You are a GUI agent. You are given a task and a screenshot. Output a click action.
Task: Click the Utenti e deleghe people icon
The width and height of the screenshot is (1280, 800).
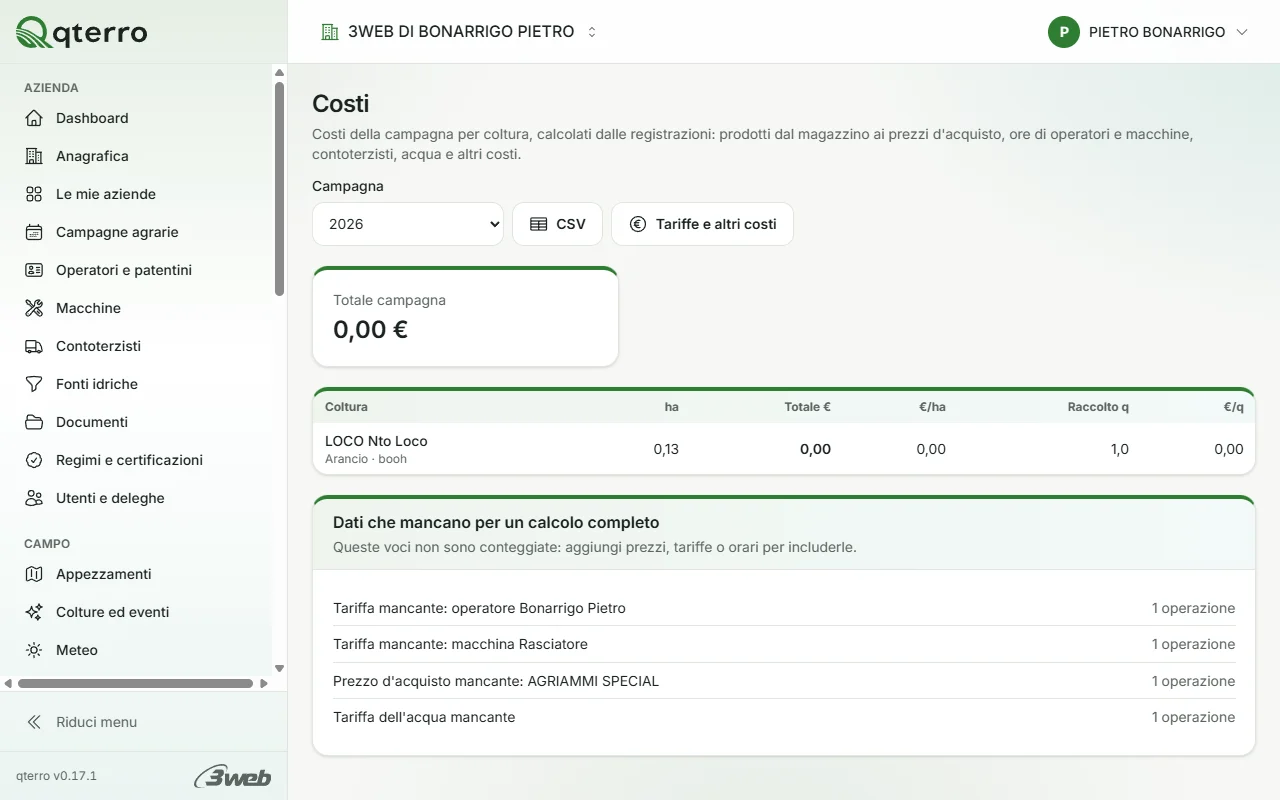pyautogui.click(x=34, y=498)
